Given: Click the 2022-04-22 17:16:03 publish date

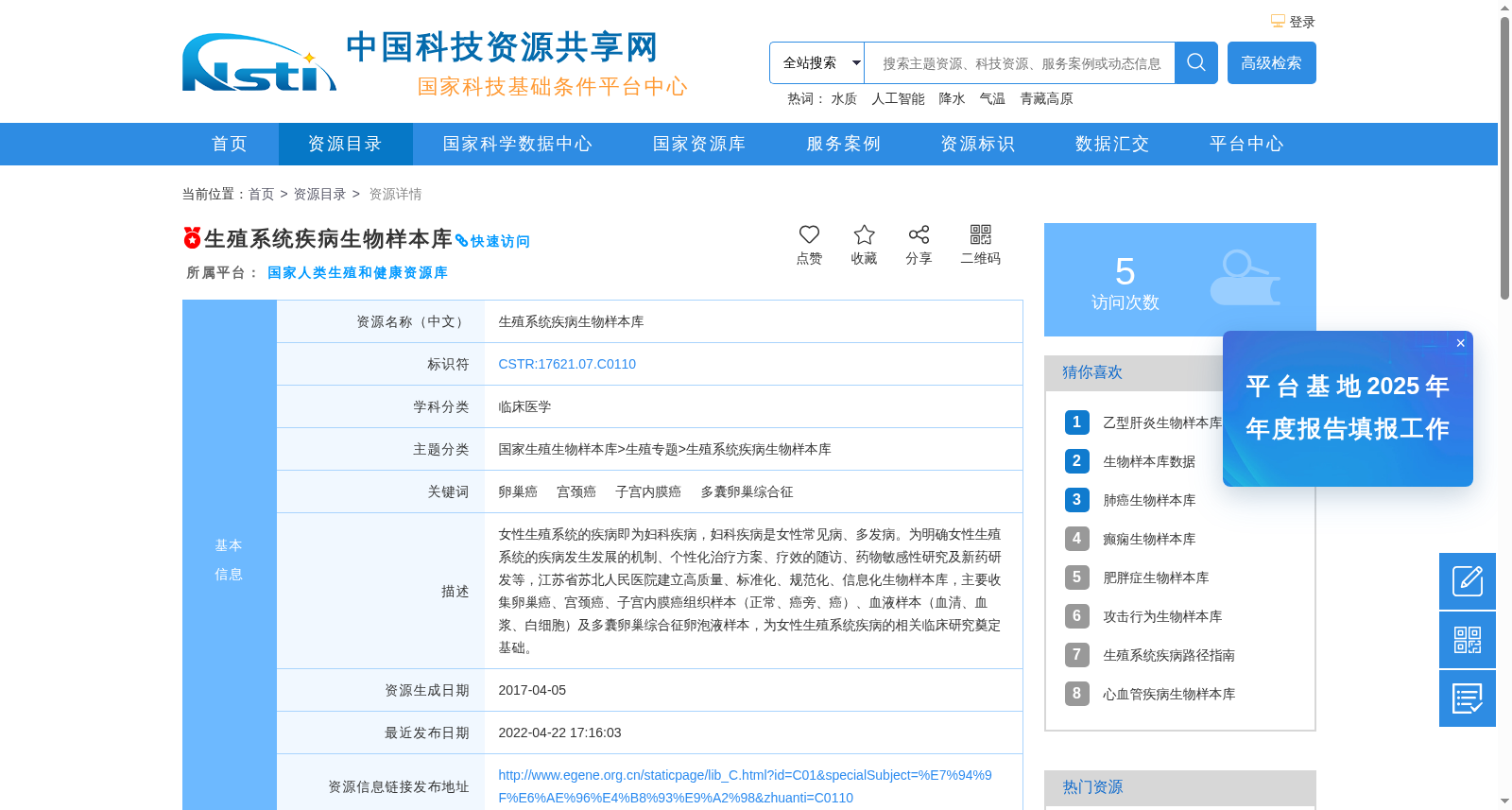Looking at the screenshot, I should tap(559, 732).
